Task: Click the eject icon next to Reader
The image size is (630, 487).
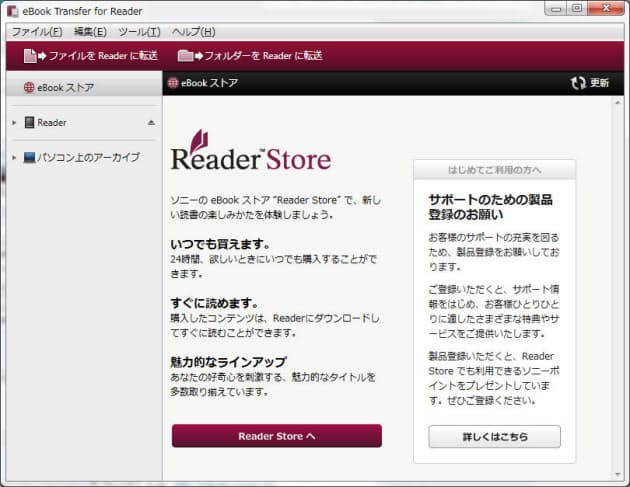Action: pyautogui.click(x=151, y=123)
